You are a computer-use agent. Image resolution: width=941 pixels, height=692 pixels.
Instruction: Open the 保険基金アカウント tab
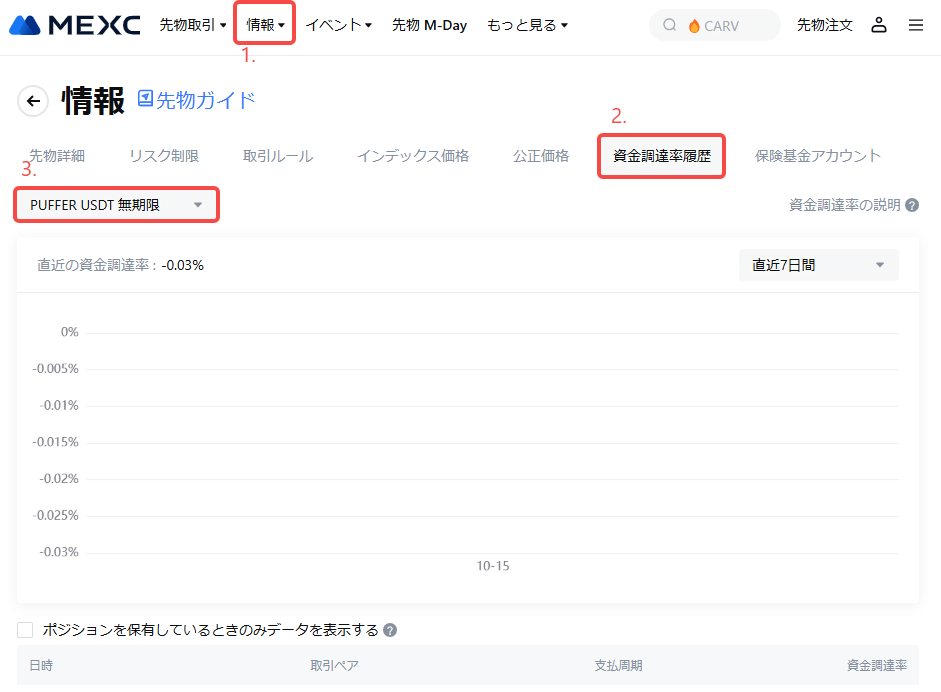pyautogui.click(x=818, y=156)
